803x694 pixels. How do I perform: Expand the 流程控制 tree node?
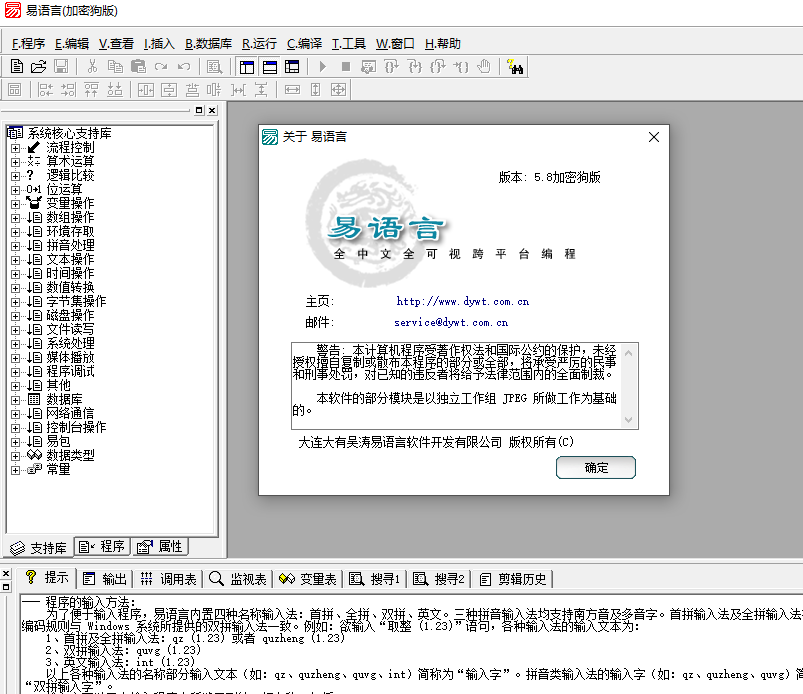[15, 148]
